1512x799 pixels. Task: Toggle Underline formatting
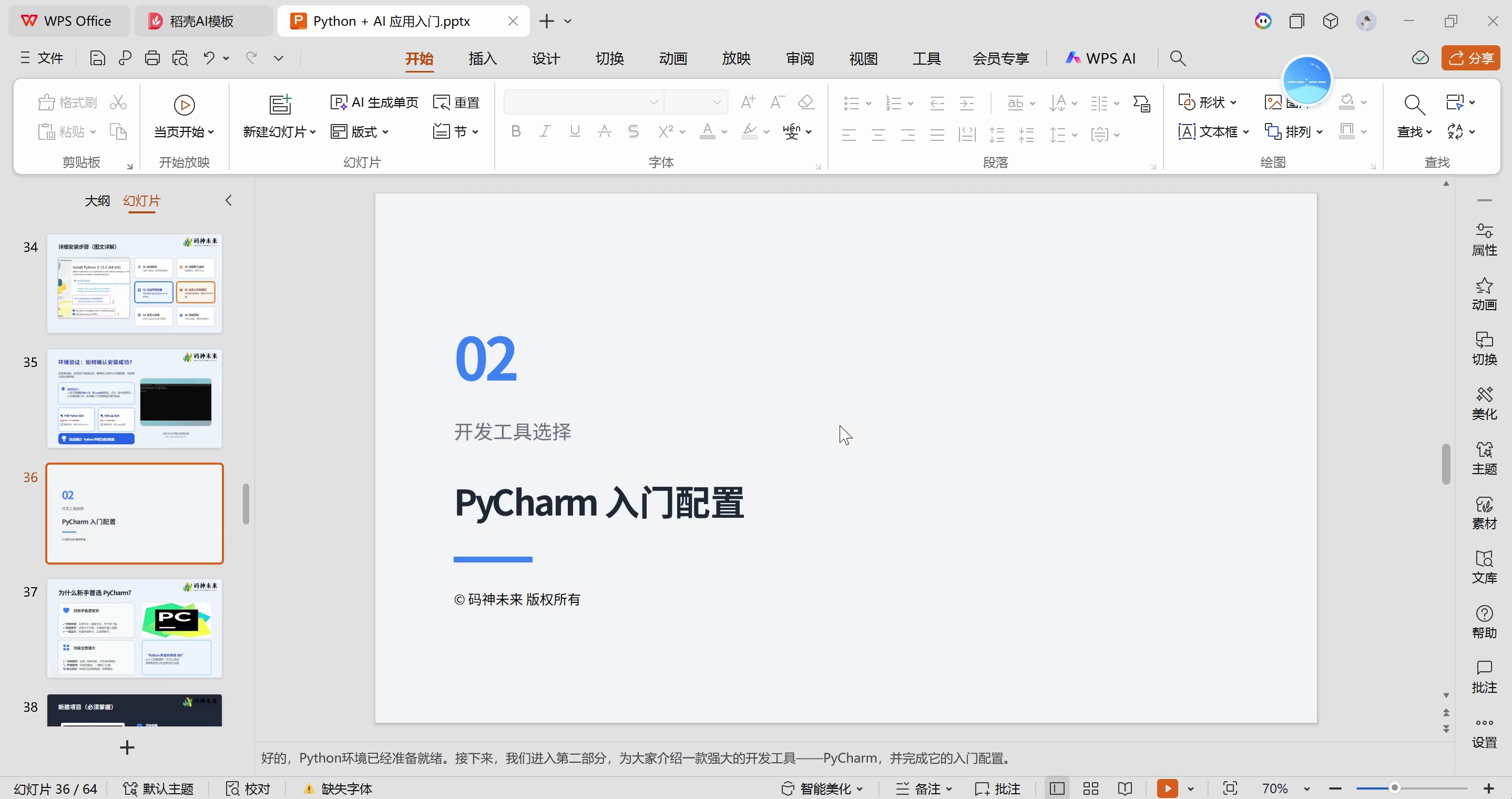(575, 131)
